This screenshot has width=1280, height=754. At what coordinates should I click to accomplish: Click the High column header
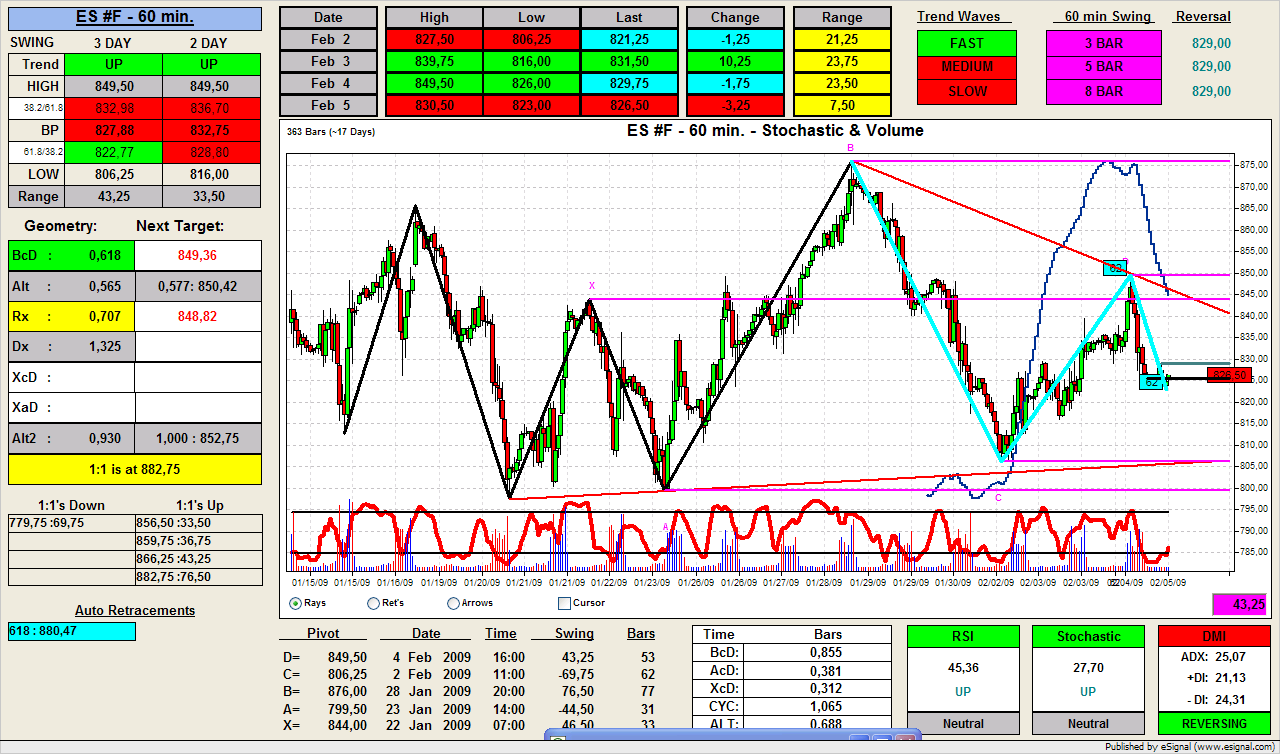coord(434,18)
